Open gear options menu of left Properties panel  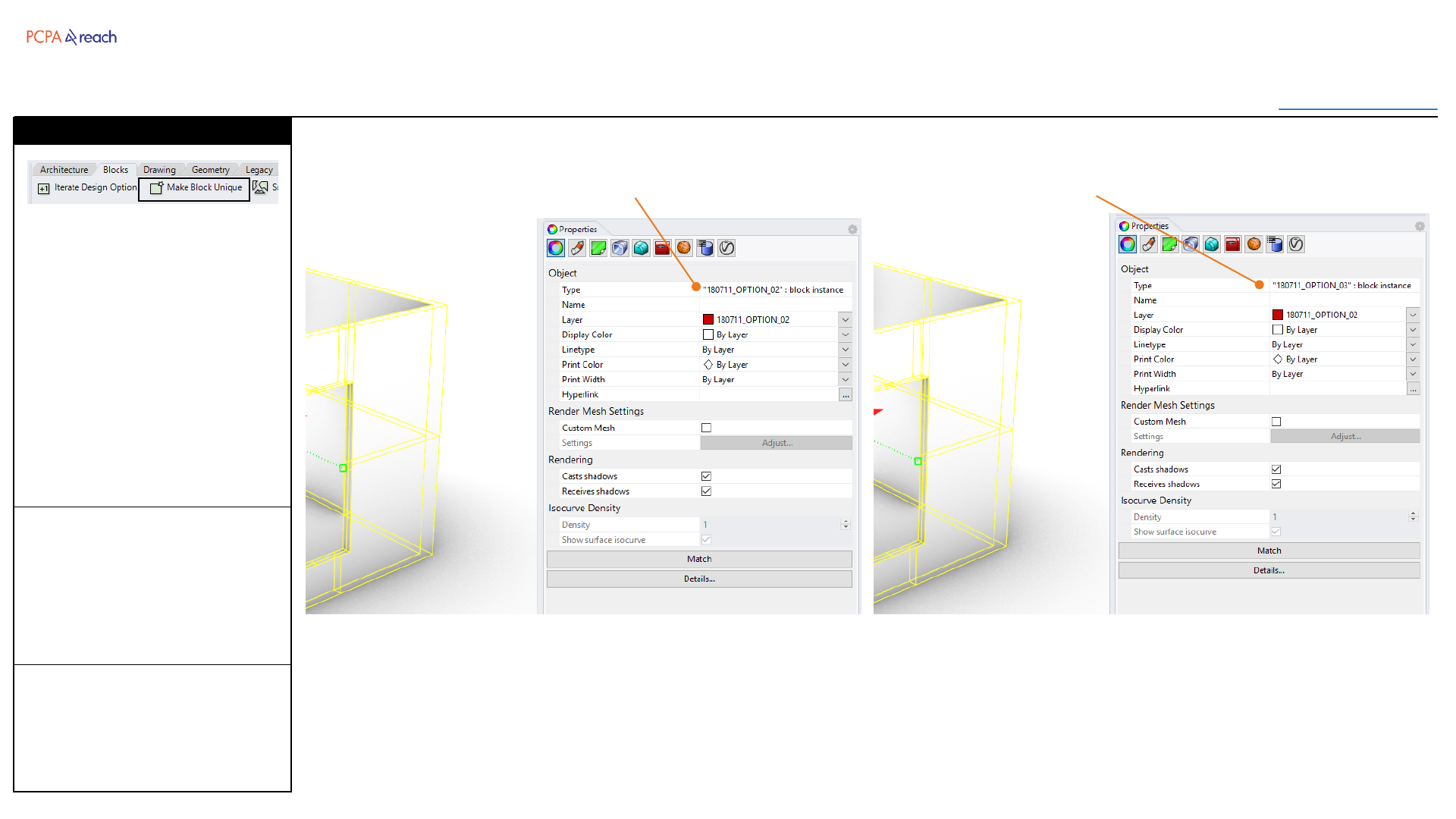pos(852,229)
